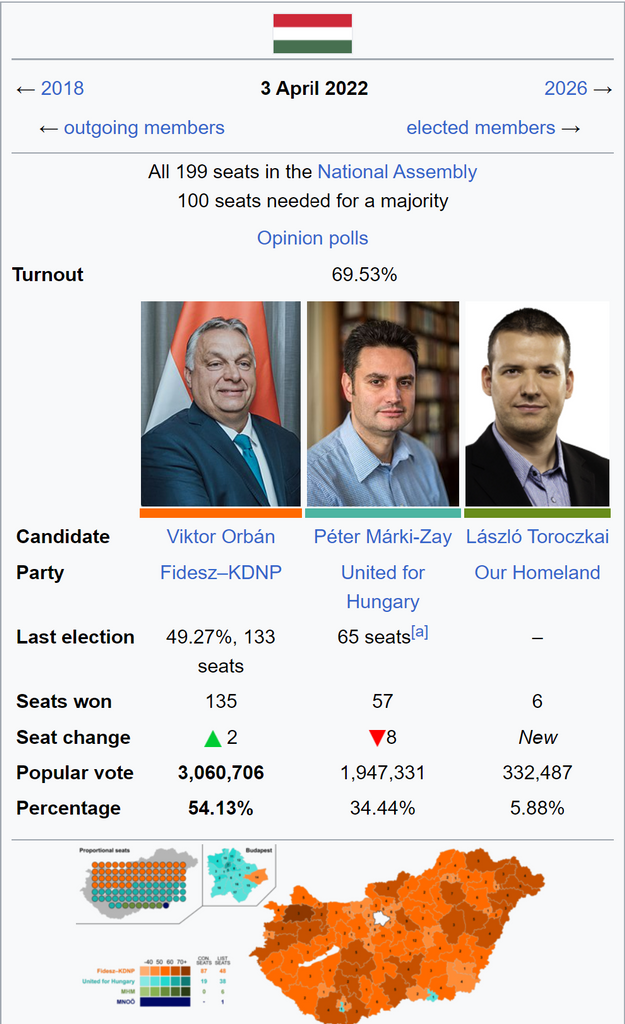The width and height of the screenshot is (625, 1024).
Task: Go to the 2018 election page
Action: point(62,88)
